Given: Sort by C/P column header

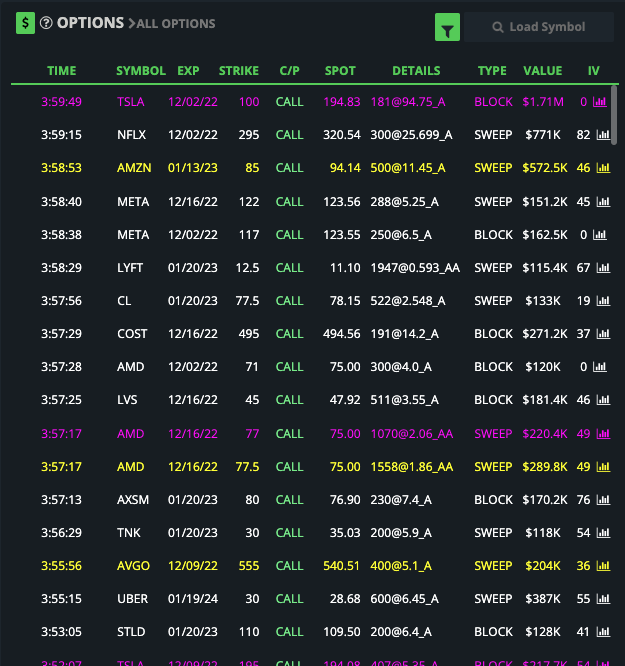Looking at the screenshot, I should click(x=289, y=71).
